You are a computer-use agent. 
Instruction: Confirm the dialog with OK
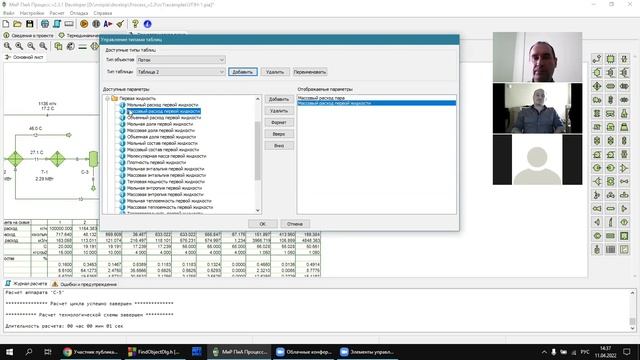(x=262, y=224)
